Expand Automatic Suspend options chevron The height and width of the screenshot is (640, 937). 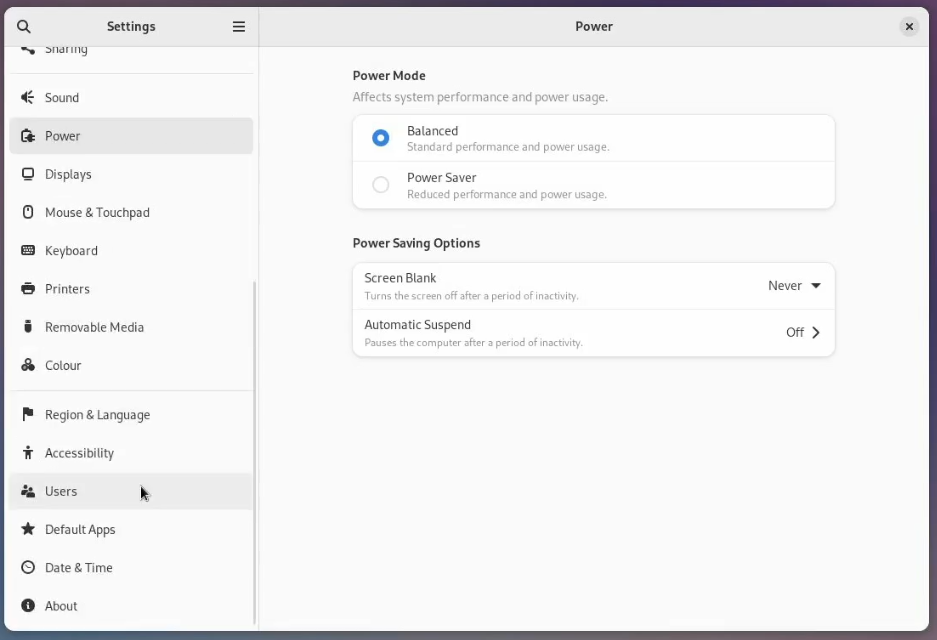816,333
